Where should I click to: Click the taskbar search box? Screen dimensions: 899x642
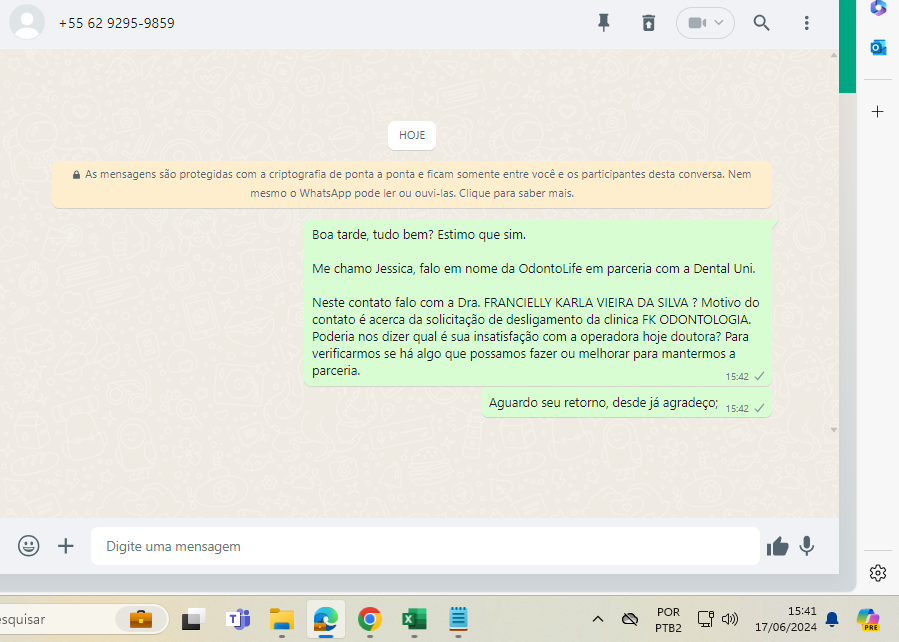(84, 619)
